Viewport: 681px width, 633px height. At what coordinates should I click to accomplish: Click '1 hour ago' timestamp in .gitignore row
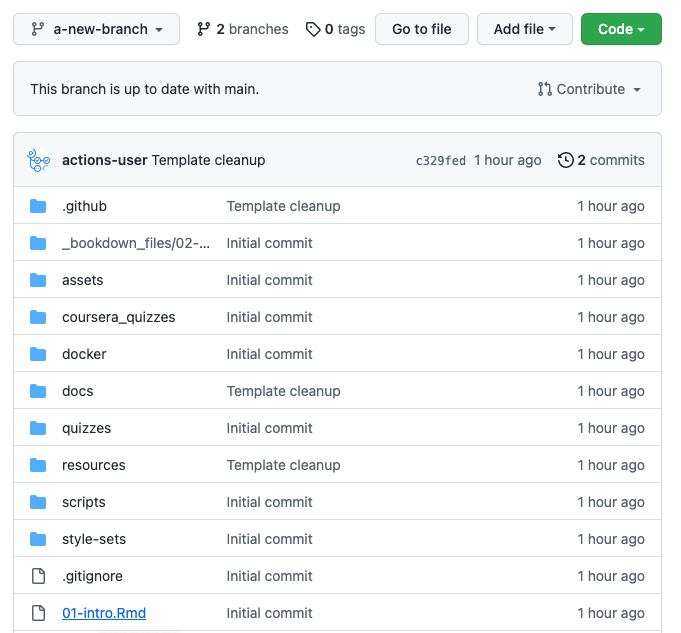click(x=611, y=576)
